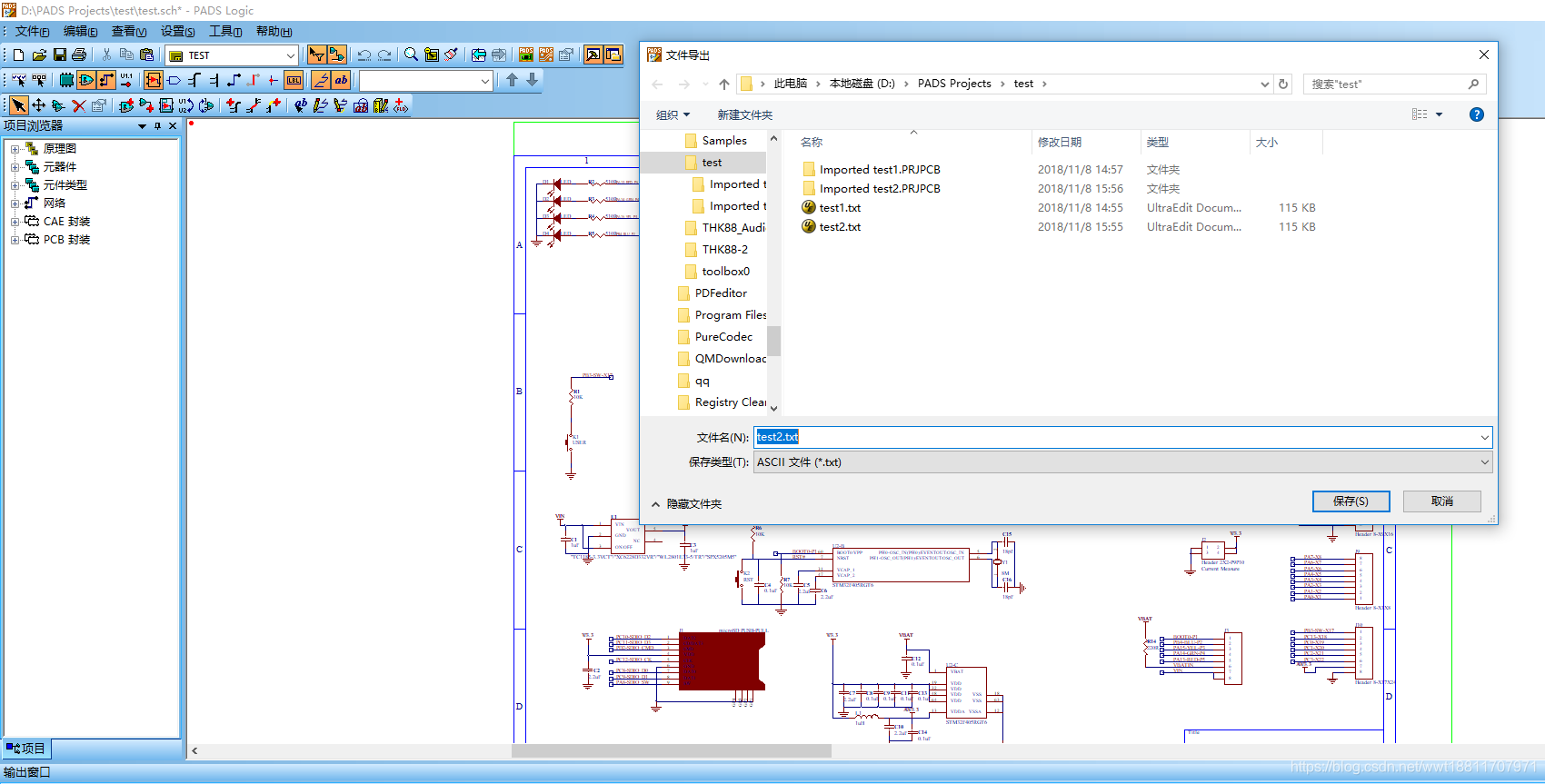
Task: Click the 取消 button
Action: (x=1441, y=501)
